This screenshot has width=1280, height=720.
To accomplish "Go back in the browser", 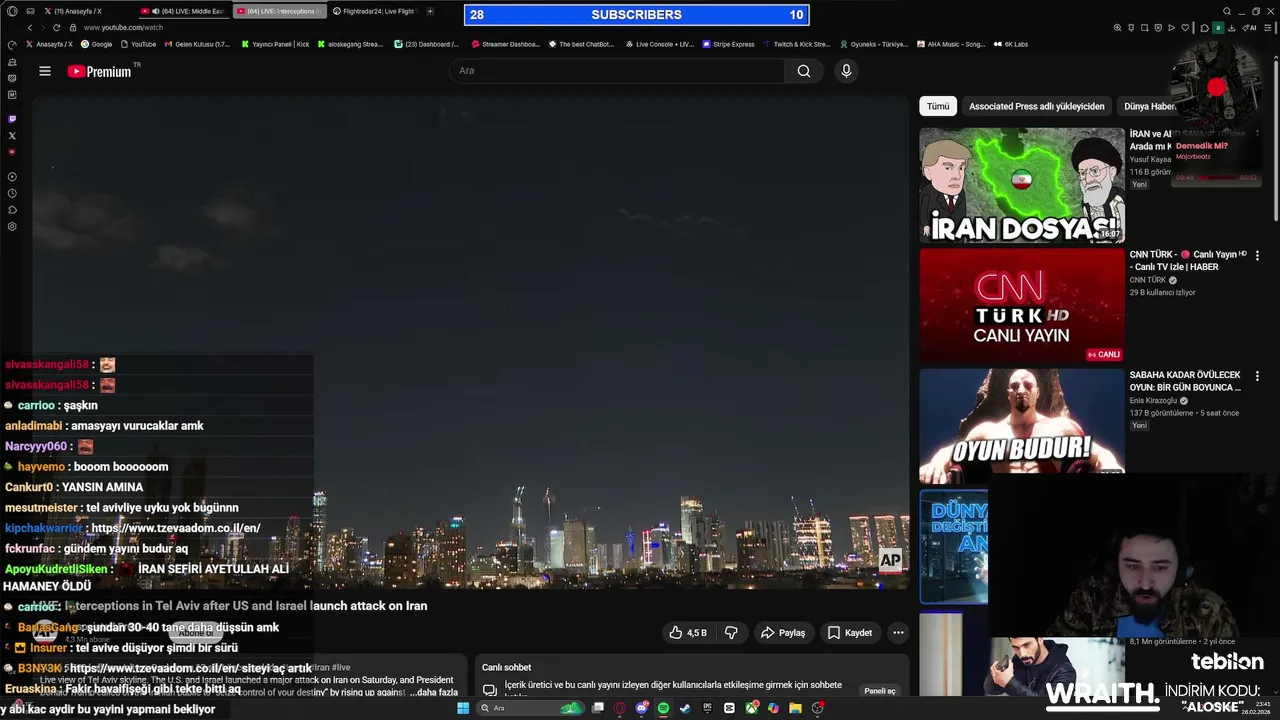I will pos(30,27).
